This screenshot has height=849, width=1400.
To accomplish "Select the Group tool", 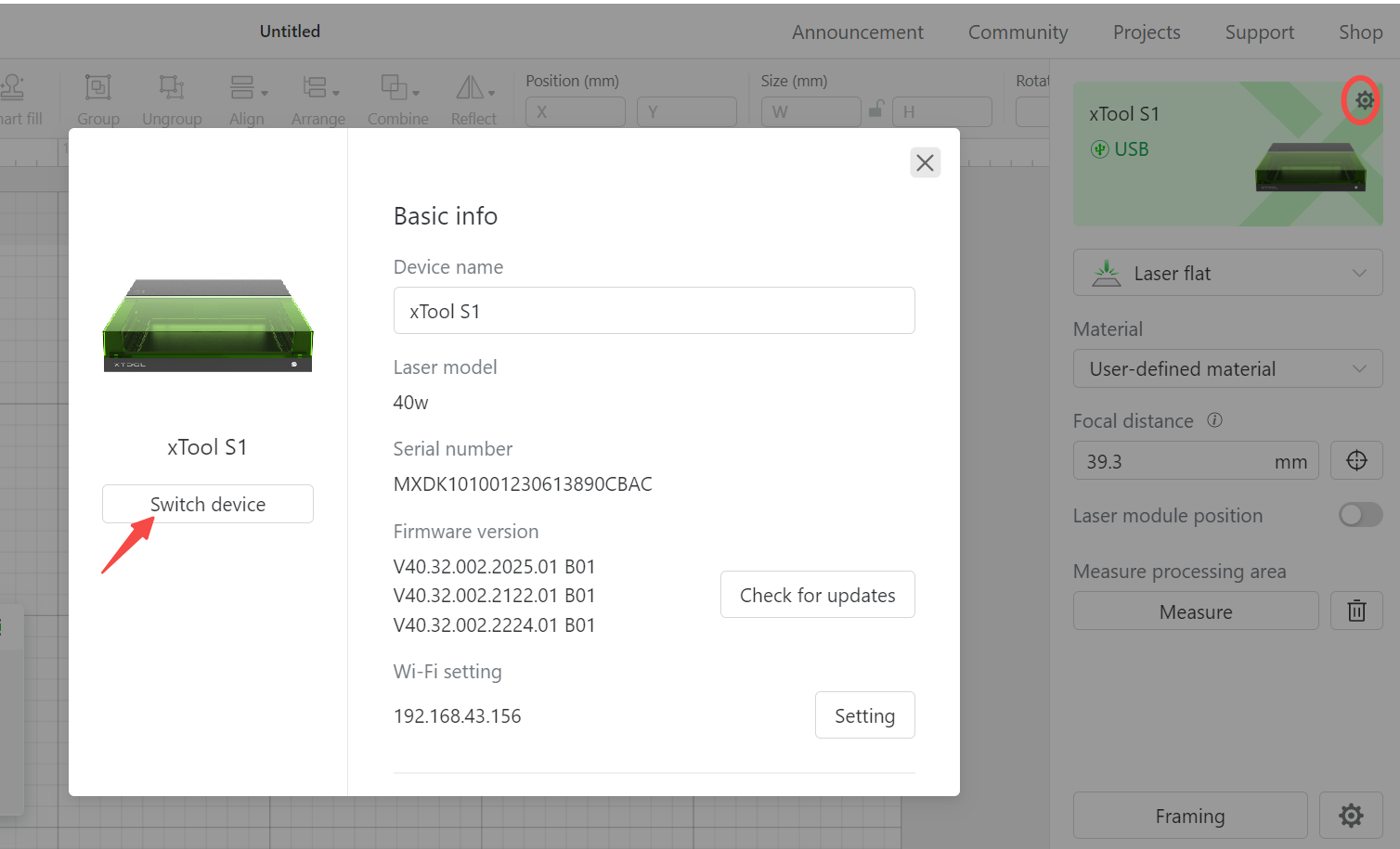I will coord(98,100).
